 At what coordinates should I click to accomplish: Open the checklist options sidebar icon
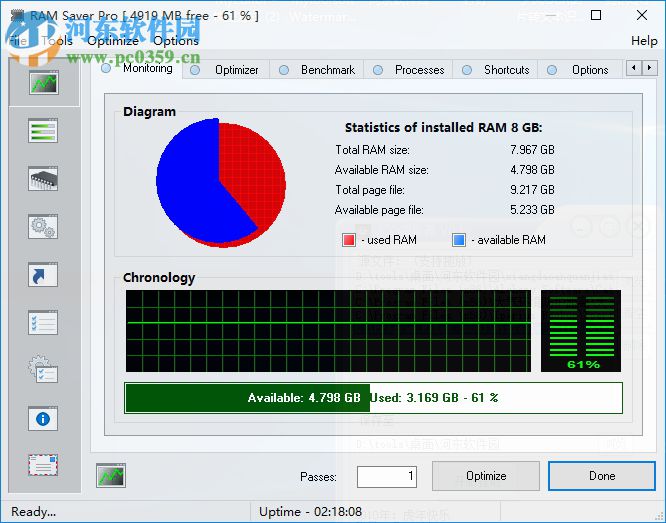coord(43,322)
